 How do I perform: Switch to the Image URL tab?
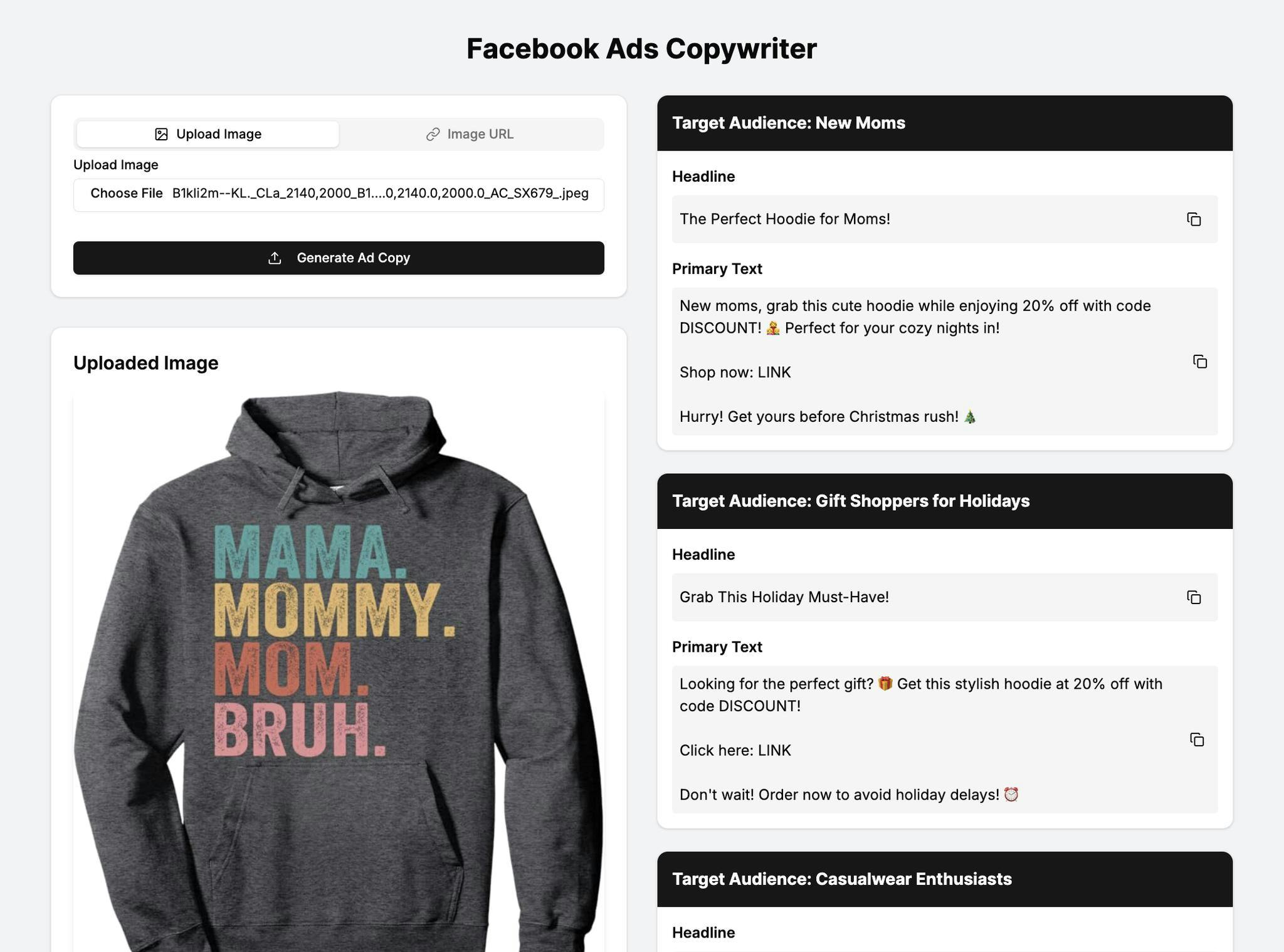coord(471,134)
